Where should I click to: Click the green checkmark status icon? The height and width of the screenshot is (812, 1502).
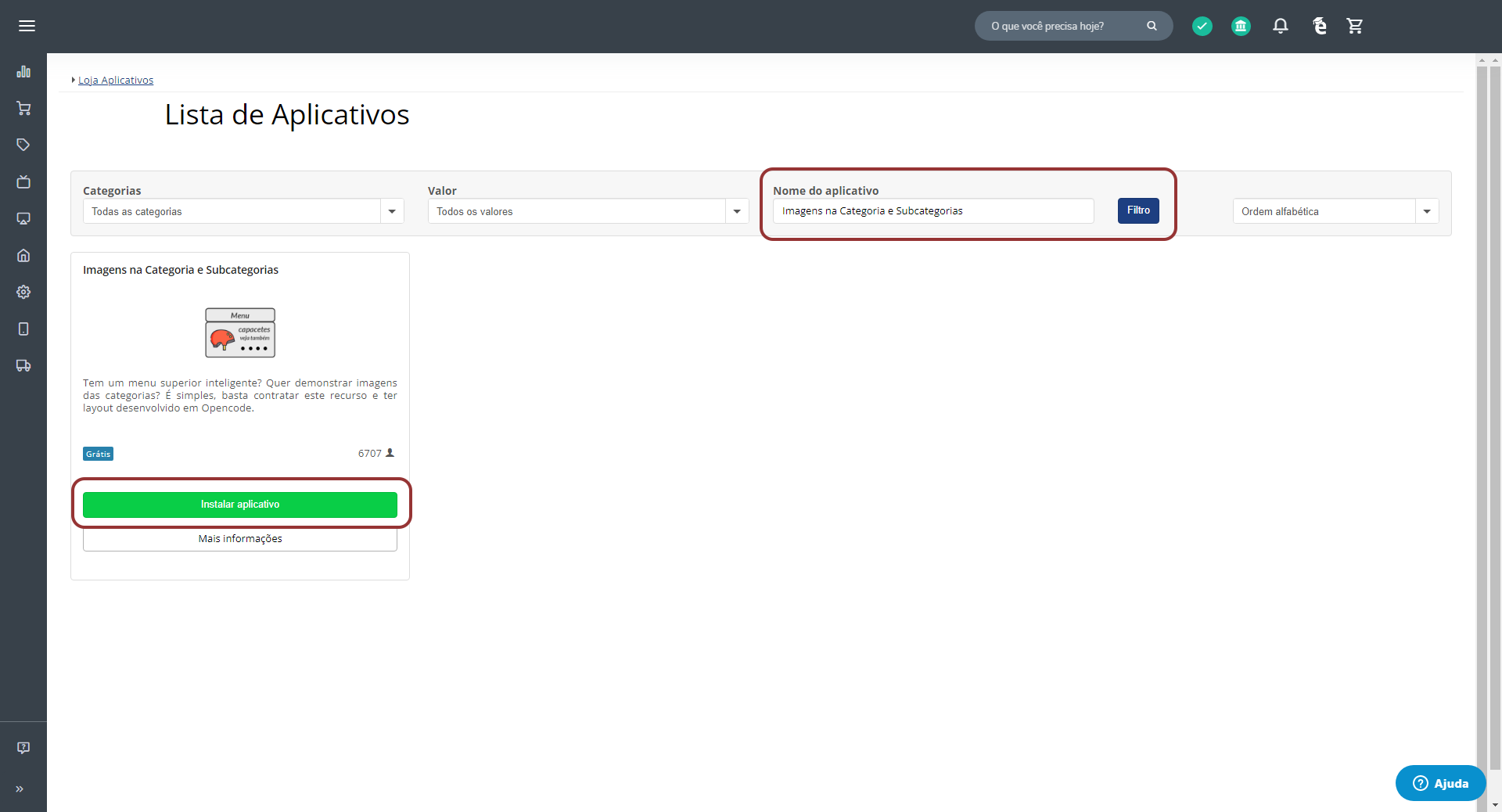1202,26
